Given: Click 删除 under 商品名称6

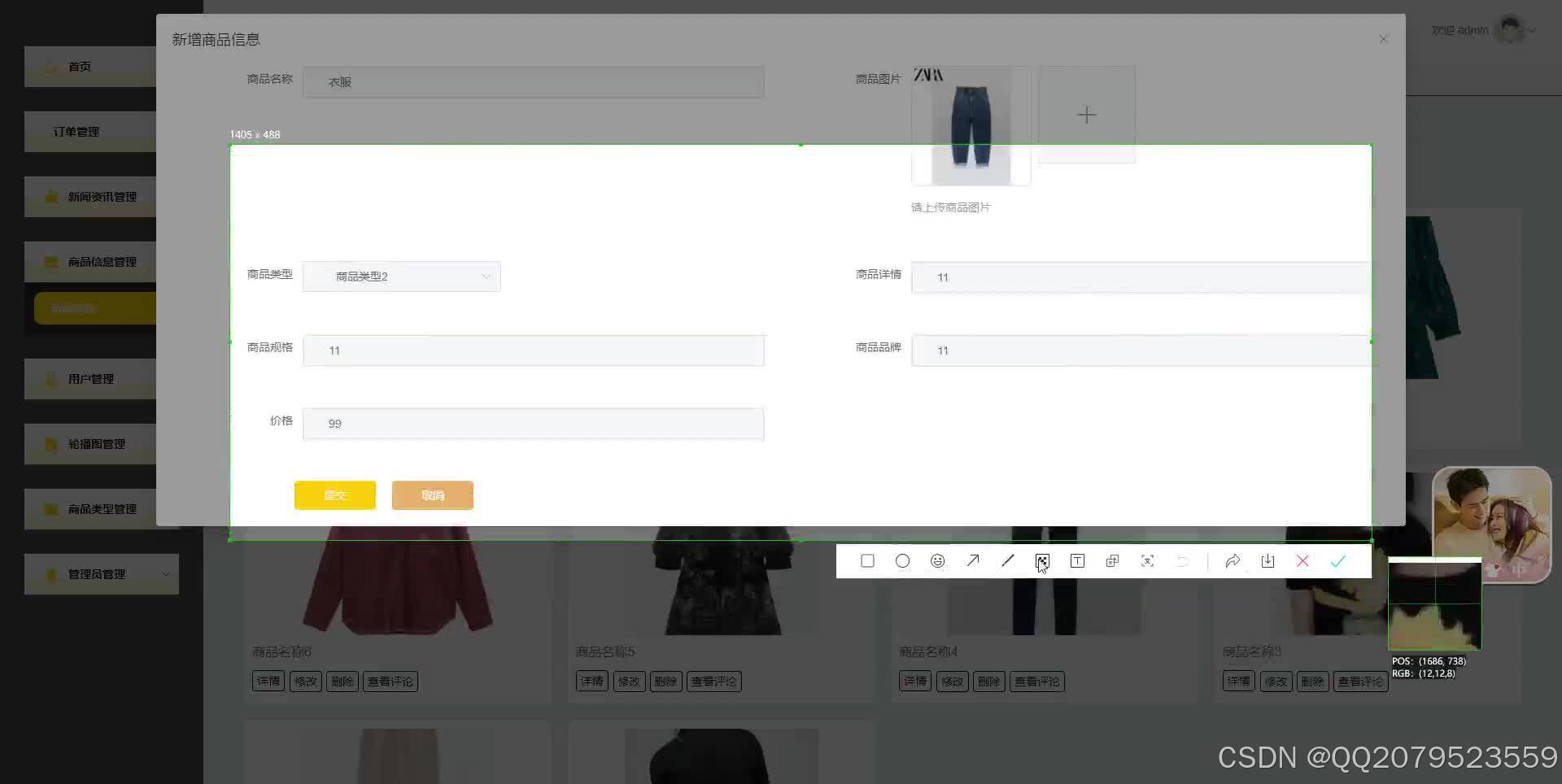Looking at the screenshot, I should pyautogui.click(x=343, y=682).
